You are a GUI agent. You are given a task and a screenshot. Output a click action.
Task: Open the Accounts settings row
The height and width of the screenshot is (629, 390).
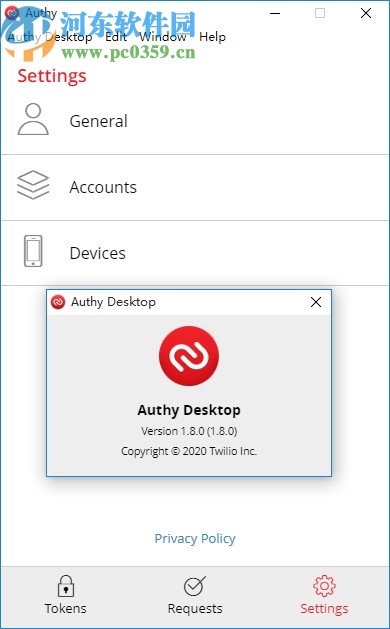pyautogui.click(x=195, y=187)
